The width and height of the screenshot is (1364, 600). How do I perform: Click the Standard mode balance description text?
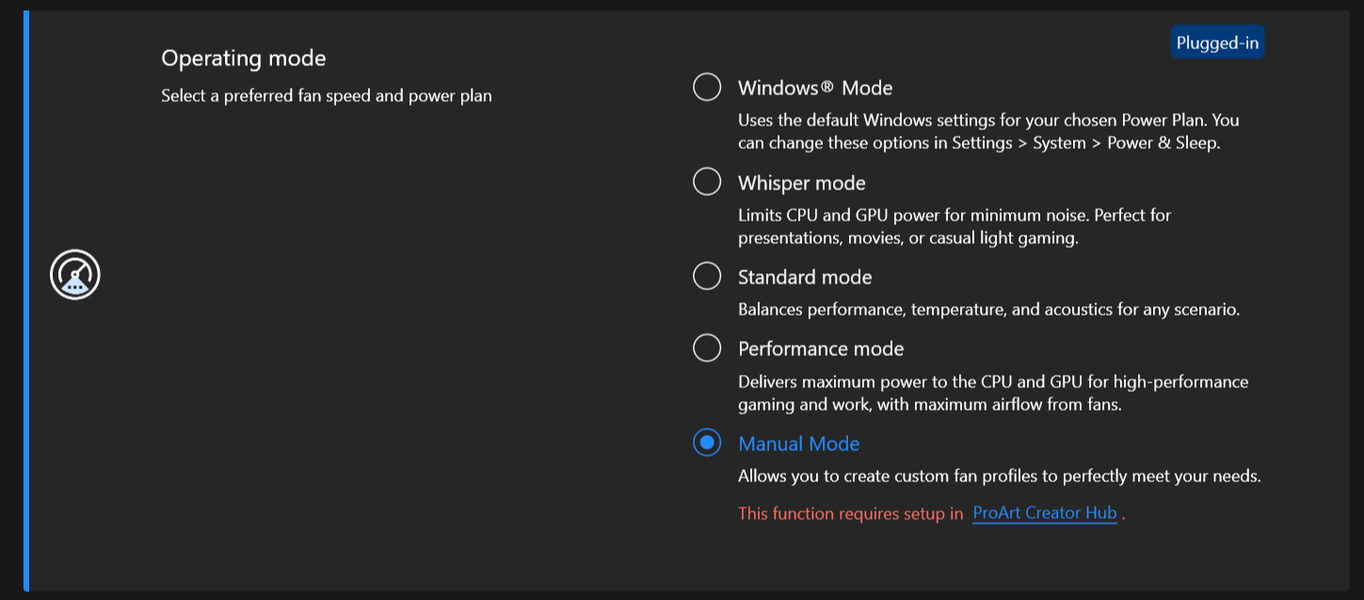988,310
